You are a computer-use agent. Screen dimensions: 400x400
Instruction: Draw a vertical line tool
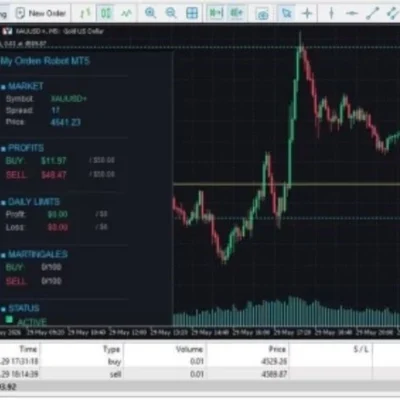(x=331, y=13)
